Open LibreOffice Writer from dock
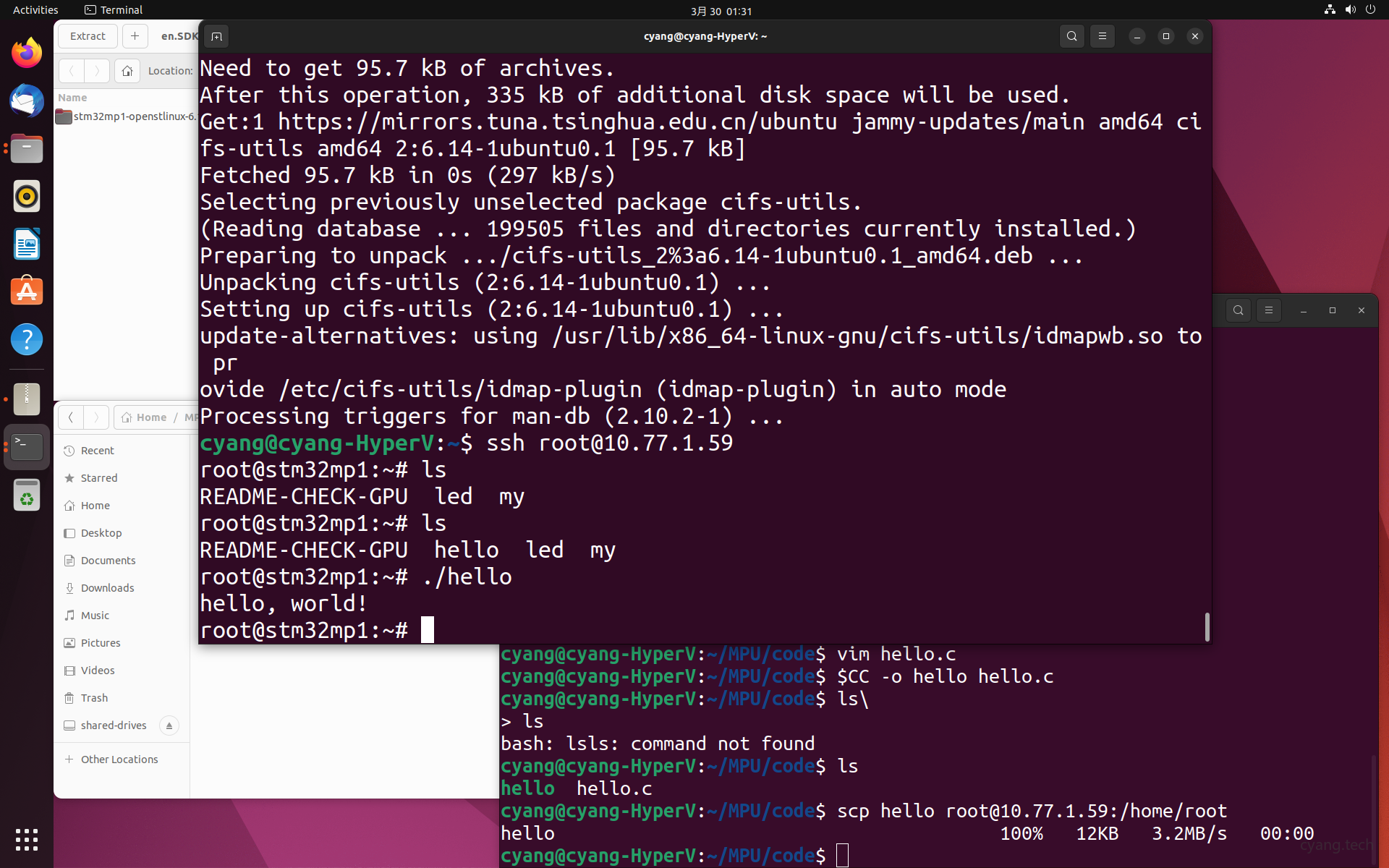 pos(27,244)
